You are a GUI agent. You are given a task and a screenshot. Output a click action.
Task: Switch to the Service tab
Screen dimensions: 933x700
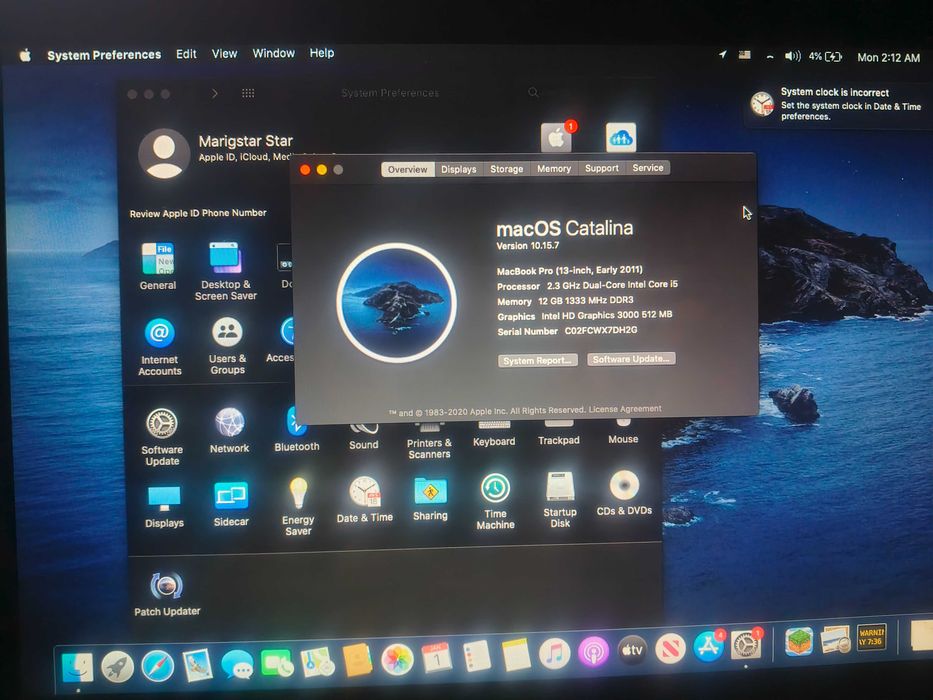[x=648, y=168]
